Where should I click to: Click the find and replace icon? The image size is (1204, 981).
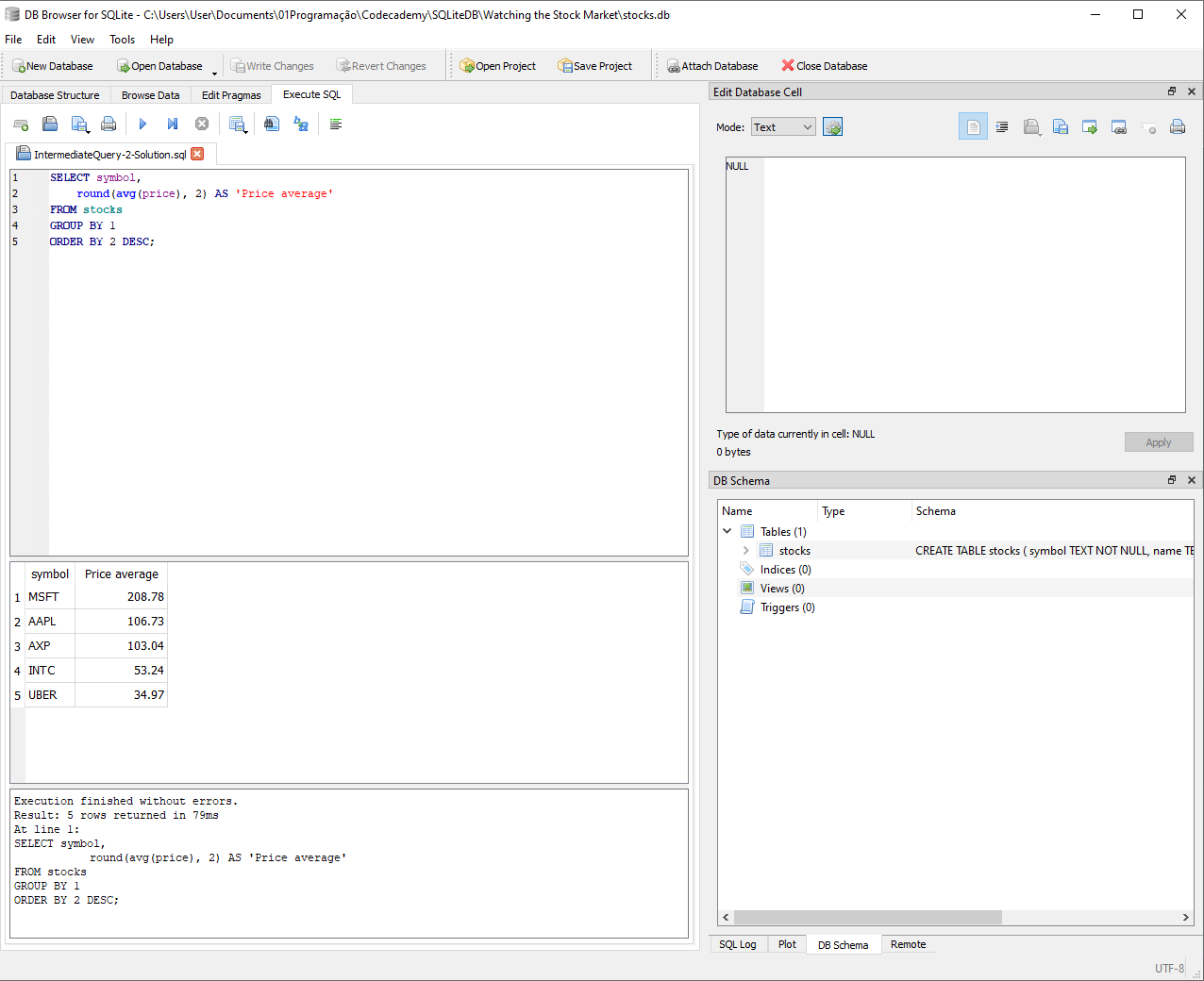coord(301,124)
